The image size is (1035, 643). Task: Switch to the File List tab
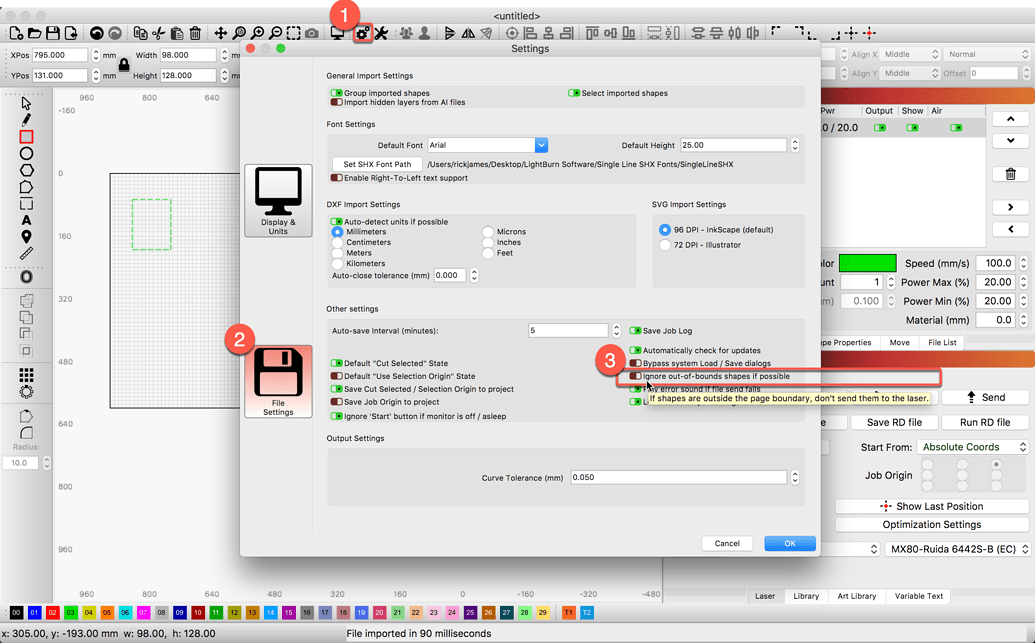pyautogui.click(x=942, y=342)
